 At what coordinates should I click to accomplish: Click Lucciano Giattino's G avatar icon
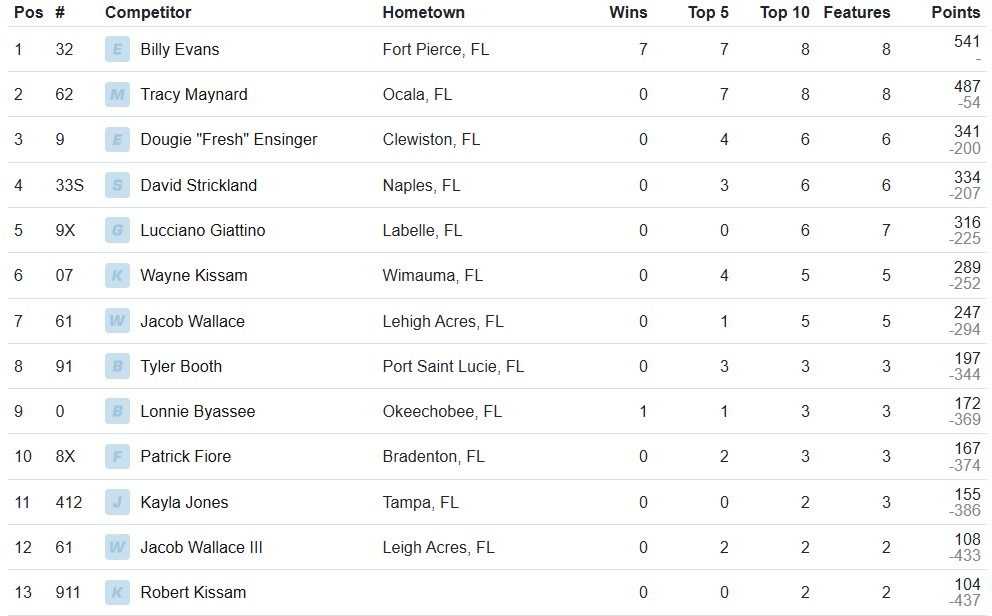click(117, 230)
